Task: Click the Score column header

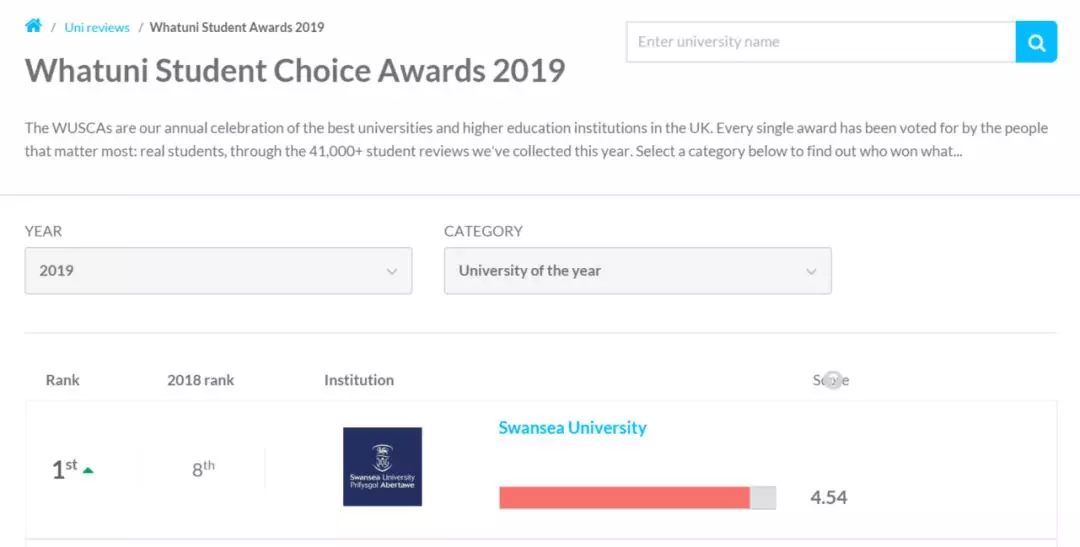Action: pos(830,380)
